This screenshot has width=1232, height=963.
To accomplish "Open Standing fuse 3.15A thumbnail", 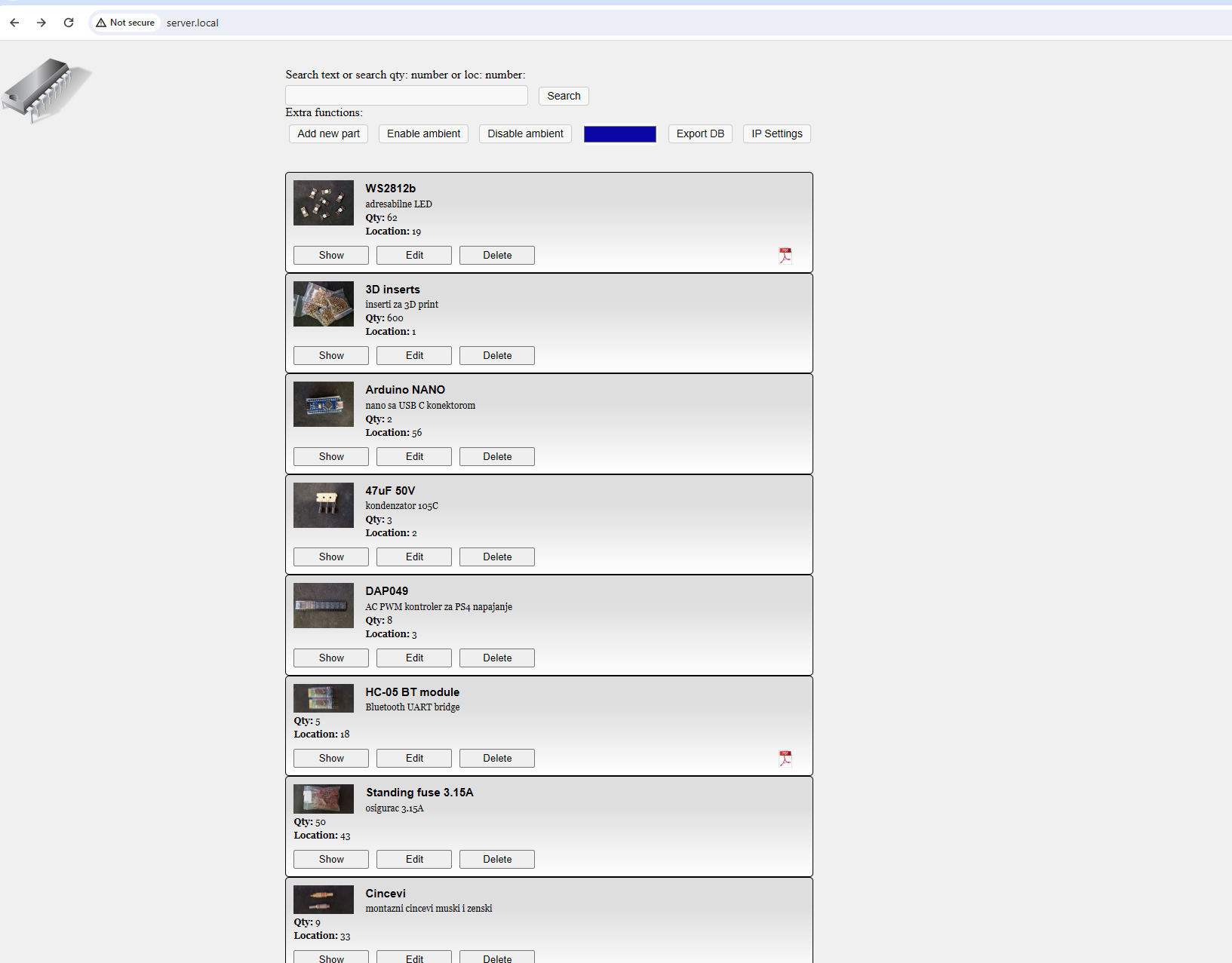I will click(324, 799).
